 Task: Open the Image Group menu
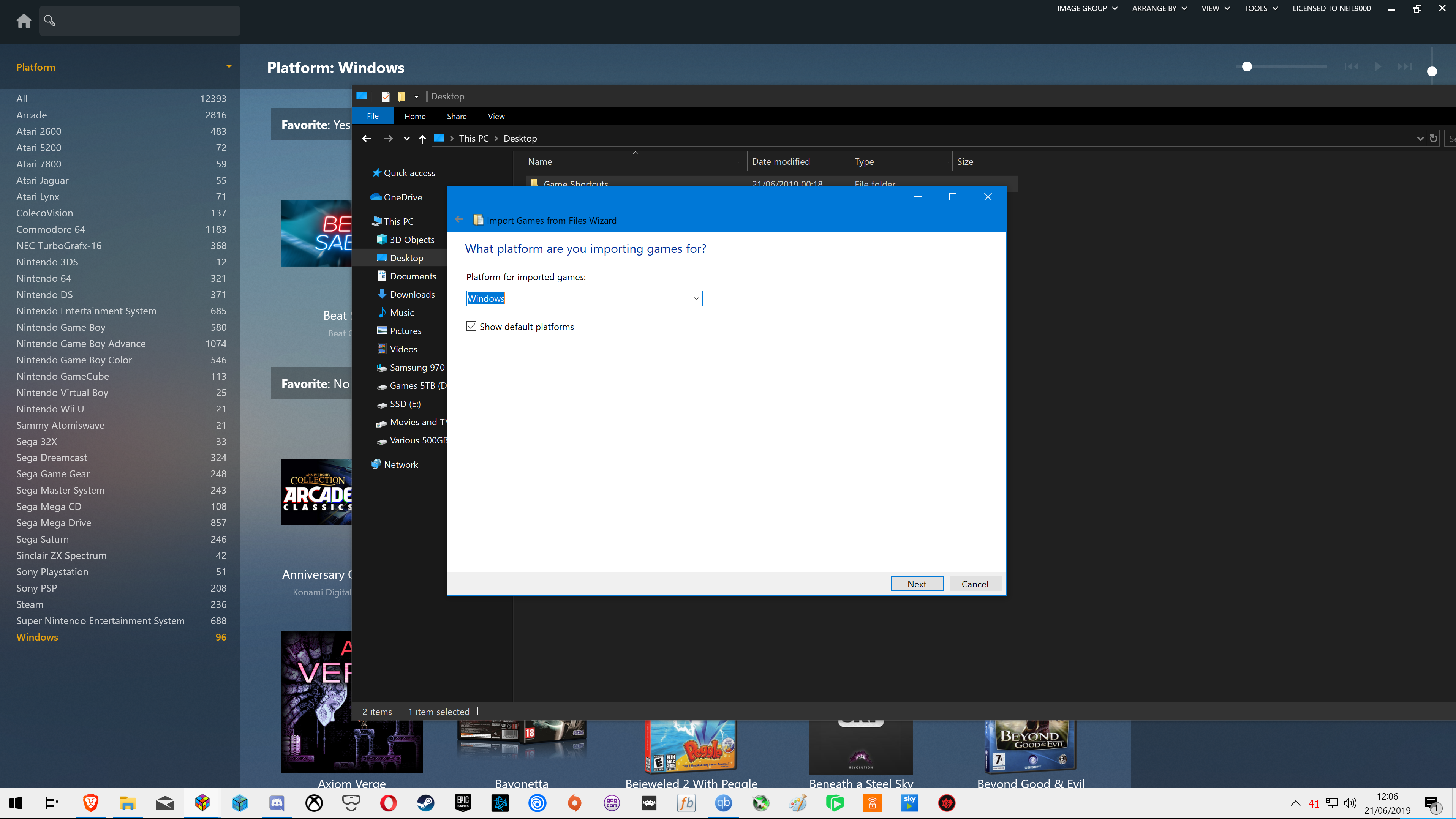coord(1087,8)
